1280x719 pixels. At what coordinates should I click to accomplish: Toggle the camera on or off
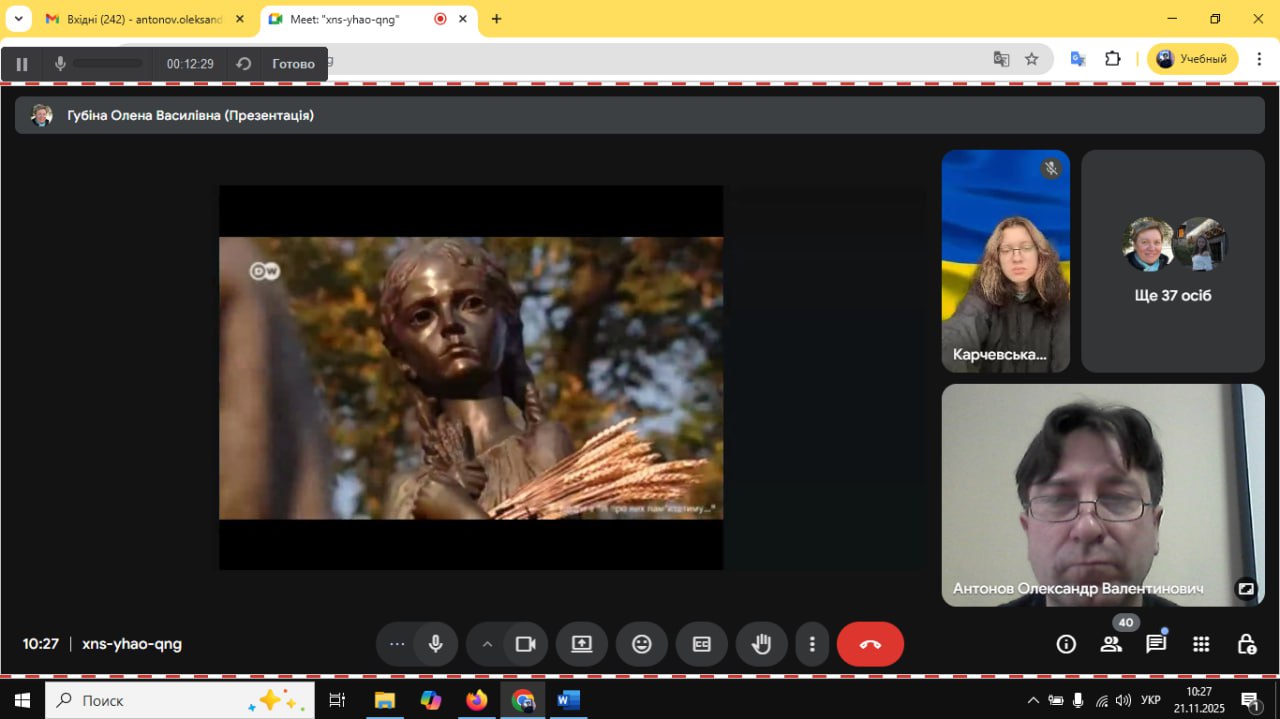[526, 644]
